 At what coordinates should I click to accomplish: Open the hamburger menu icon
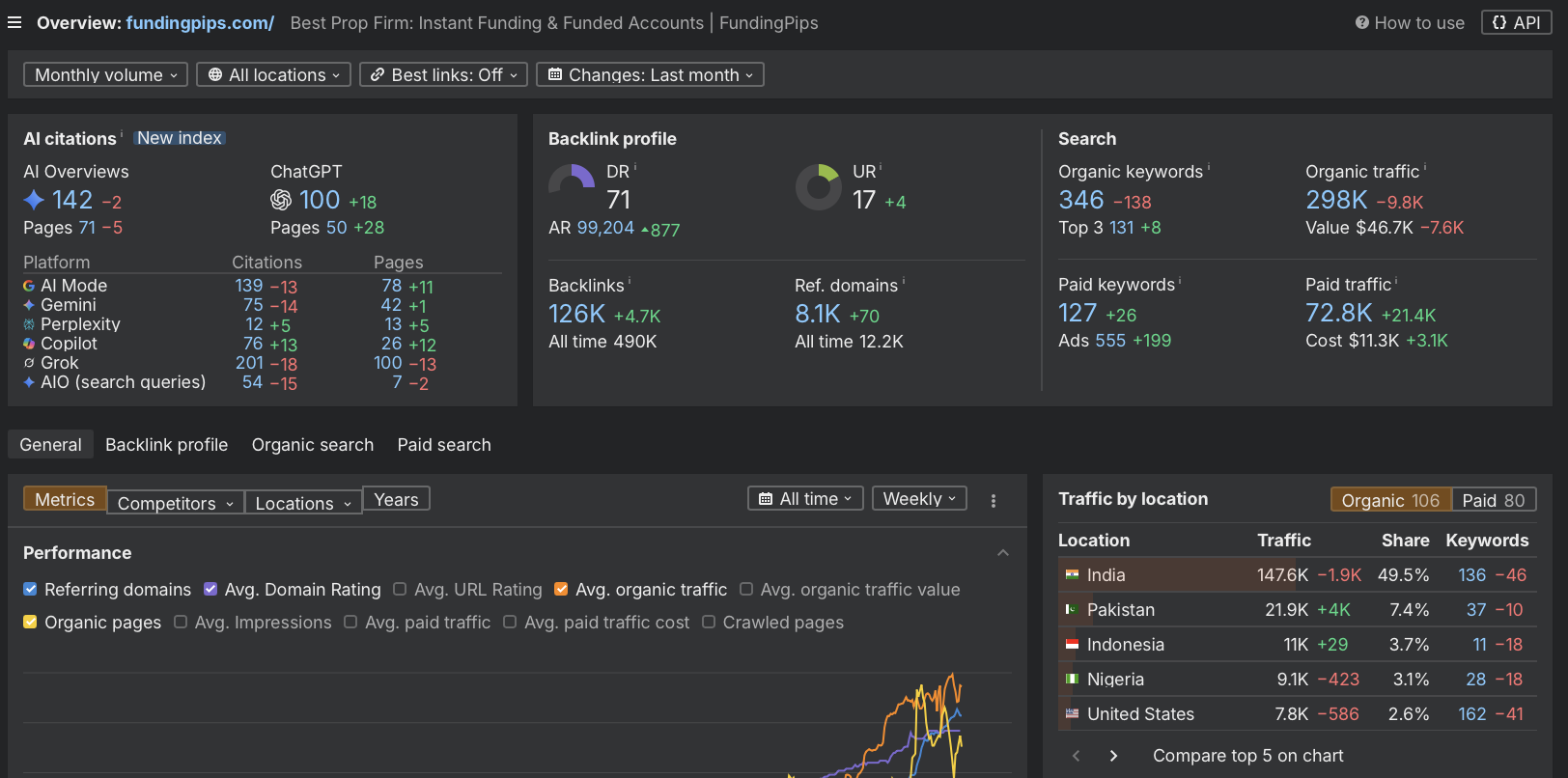click(14, 22)
